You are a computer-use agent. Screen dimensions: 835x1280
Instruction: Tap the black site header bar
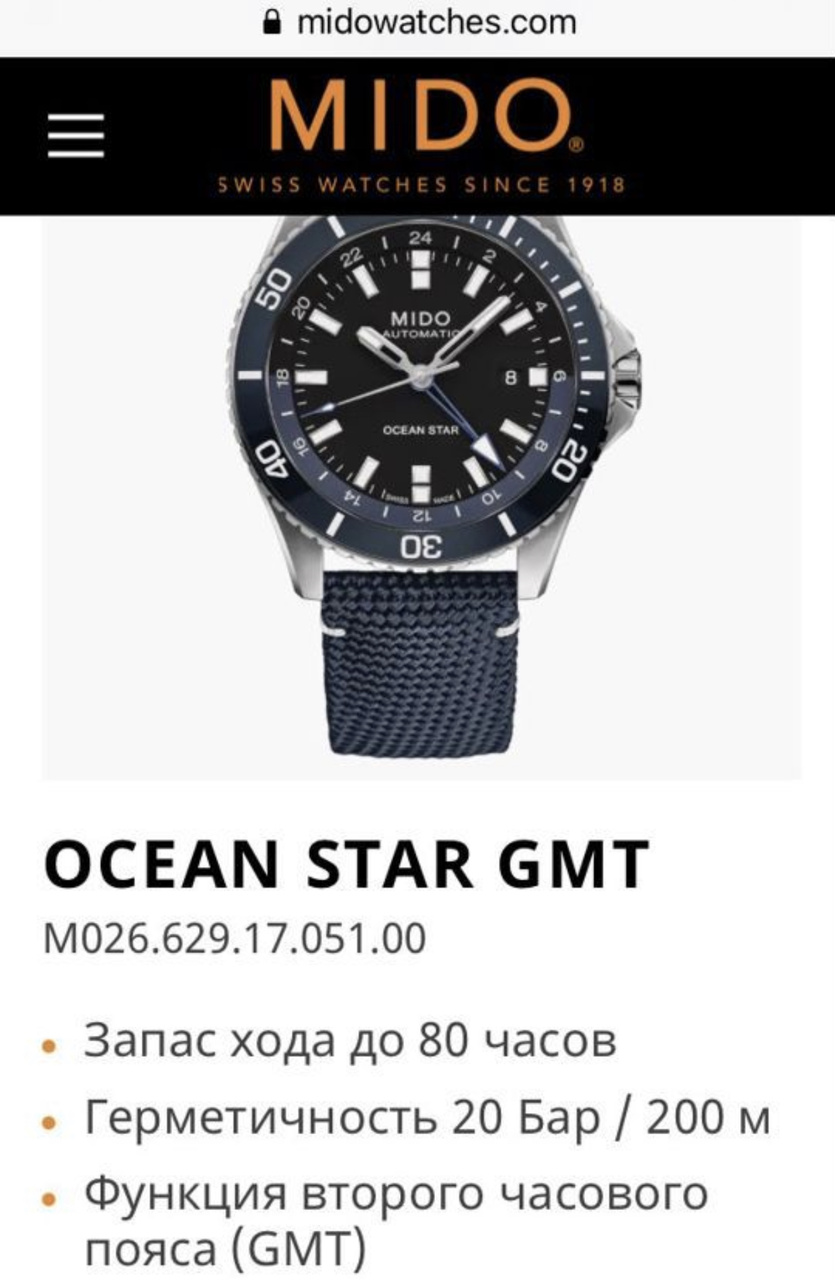[417, 136]
